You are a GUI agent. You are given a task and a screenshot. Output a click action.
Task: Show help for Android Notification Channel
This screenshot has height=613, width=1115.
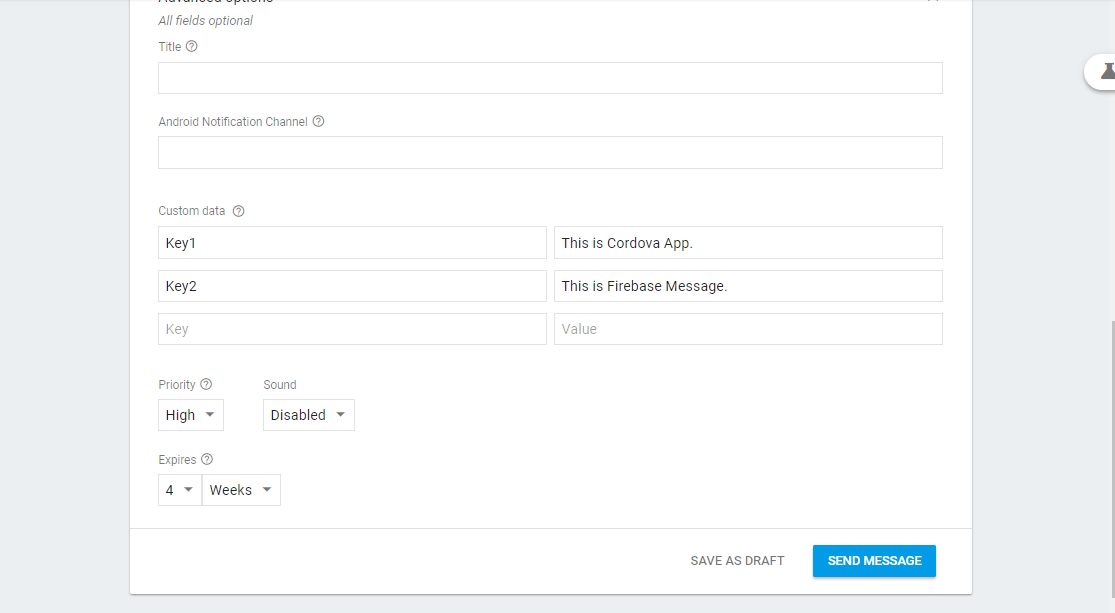(319, 122)
